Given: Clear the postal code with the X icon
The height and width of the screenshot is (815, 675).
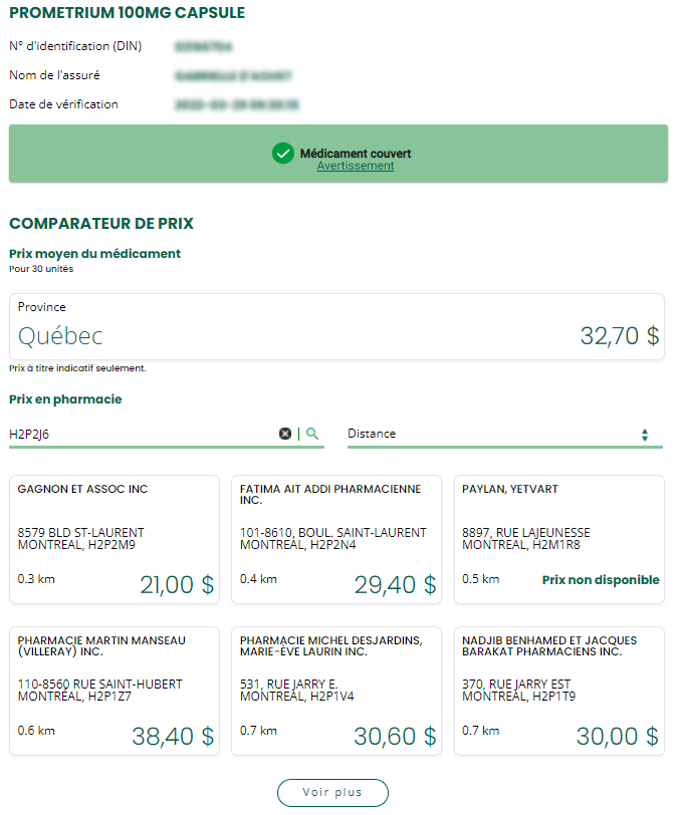Looking at the screenshot, I should coord(285,434).
